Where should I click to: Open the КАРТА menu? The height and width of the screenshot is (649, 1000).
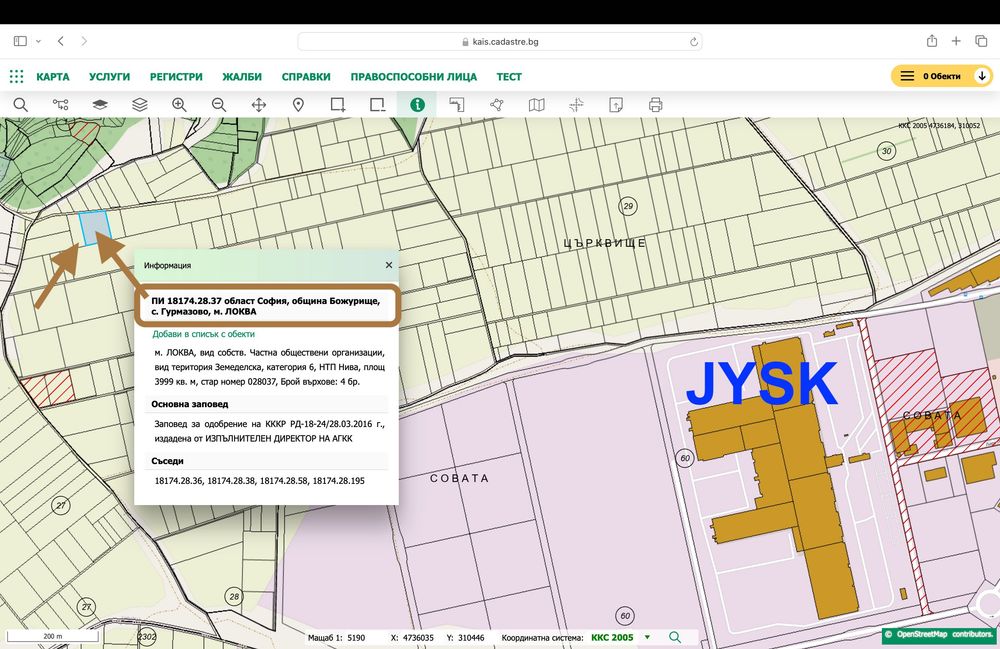pos(53,77)
